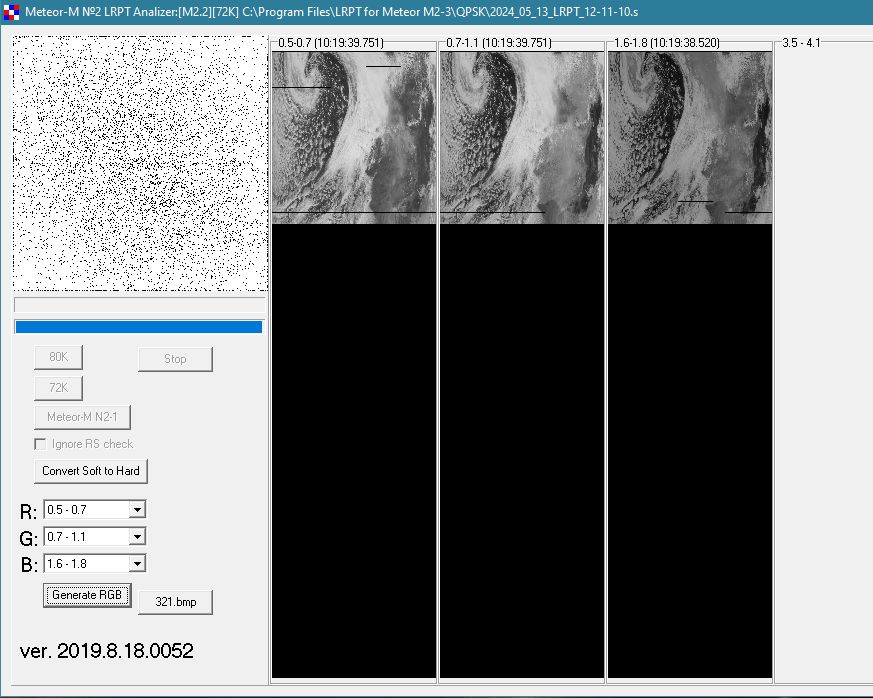873x698 pixels.
Task: Click the blue progress bar
Action: click(x=138, y=327)
